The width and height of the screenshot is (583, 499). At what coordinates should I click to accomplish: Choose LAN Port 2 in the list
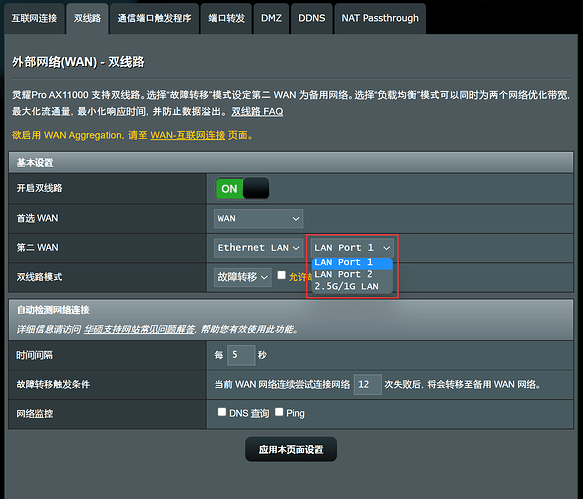point(352,274)
